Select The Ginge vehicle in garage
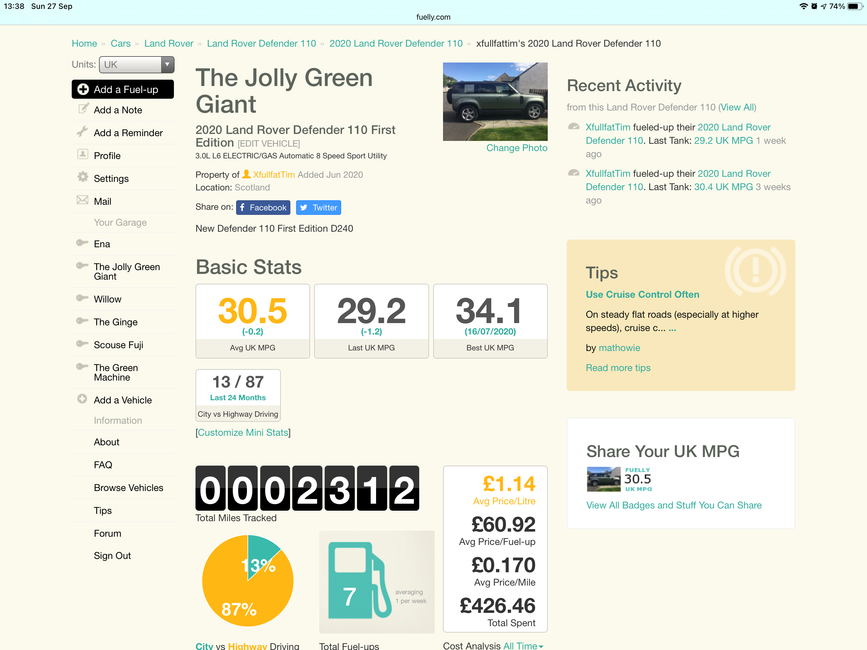 point(116,322)
